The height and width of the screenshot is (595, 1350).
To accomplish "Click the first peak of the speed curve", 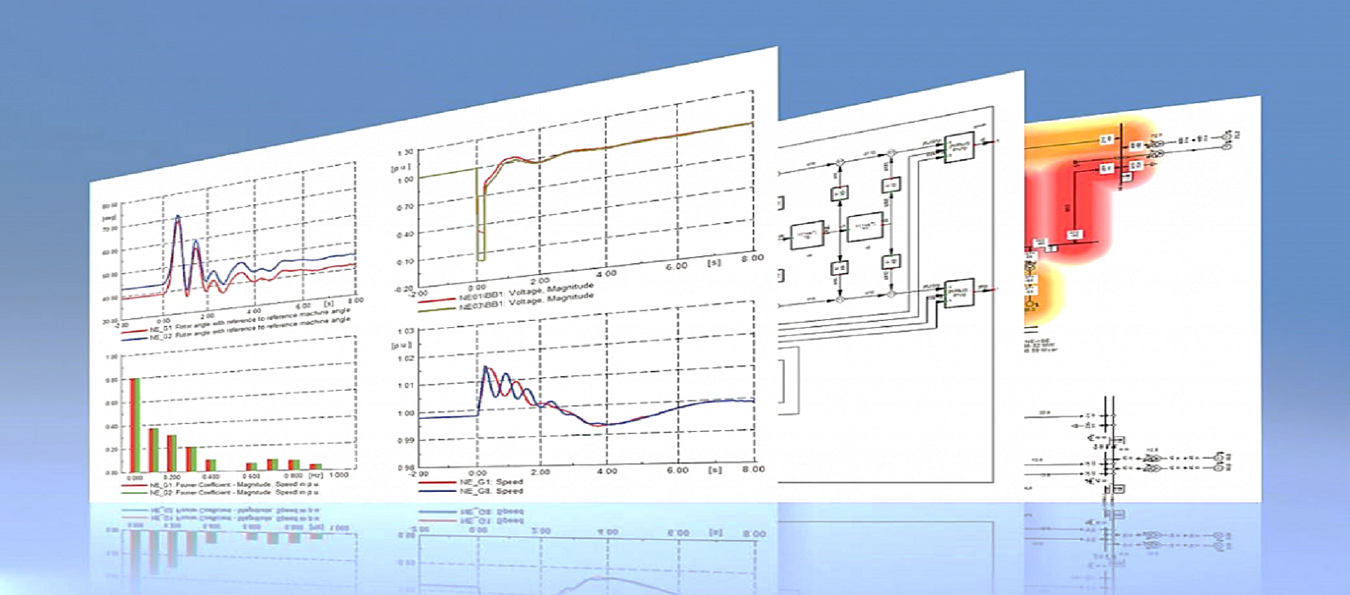I will [486, 367].
